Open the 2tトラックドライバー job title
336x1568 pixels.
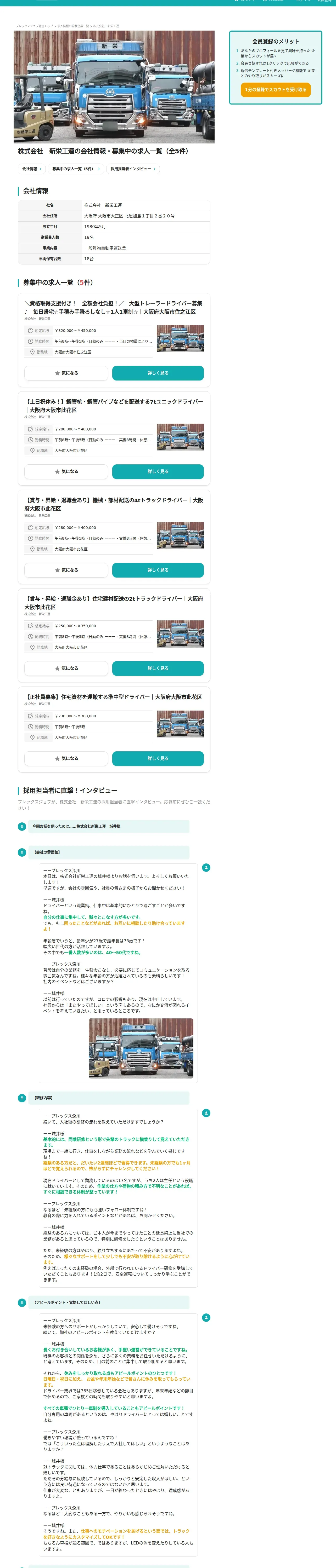point(113,603)
